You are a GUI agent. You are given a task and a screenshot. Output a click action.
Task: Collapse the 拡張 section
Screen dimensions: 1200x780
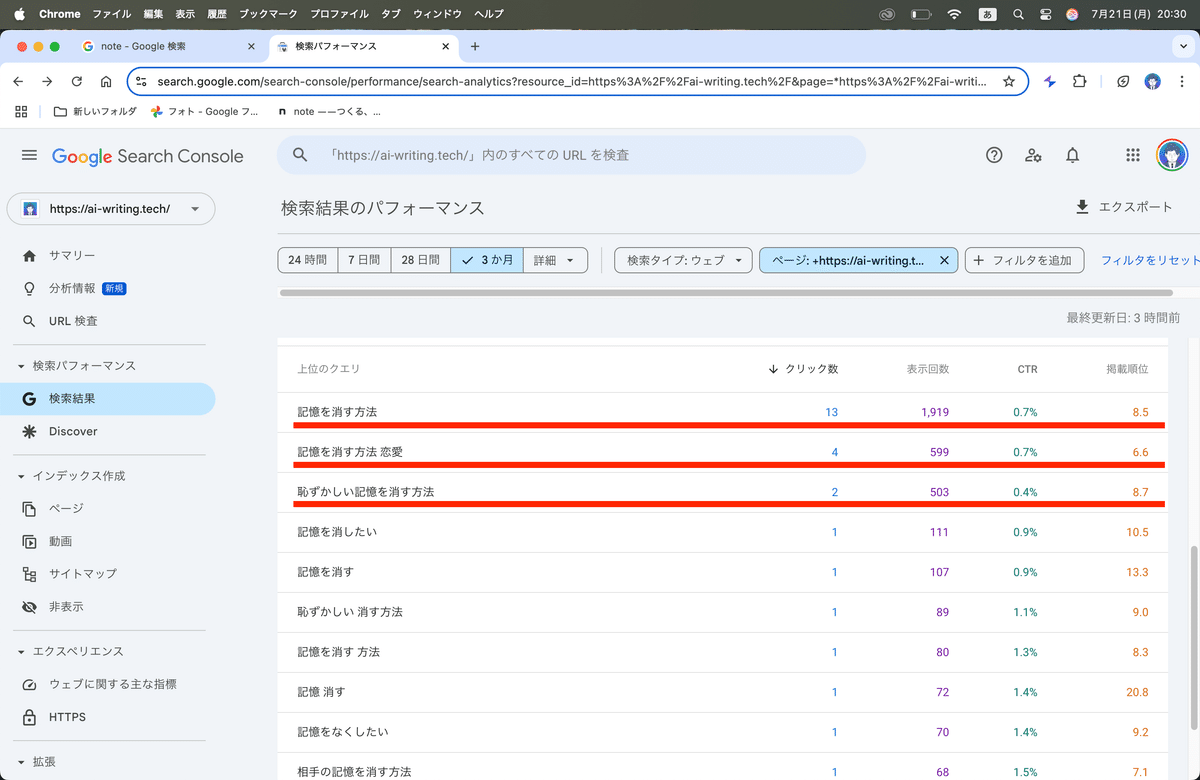click(x=22, y=762)
